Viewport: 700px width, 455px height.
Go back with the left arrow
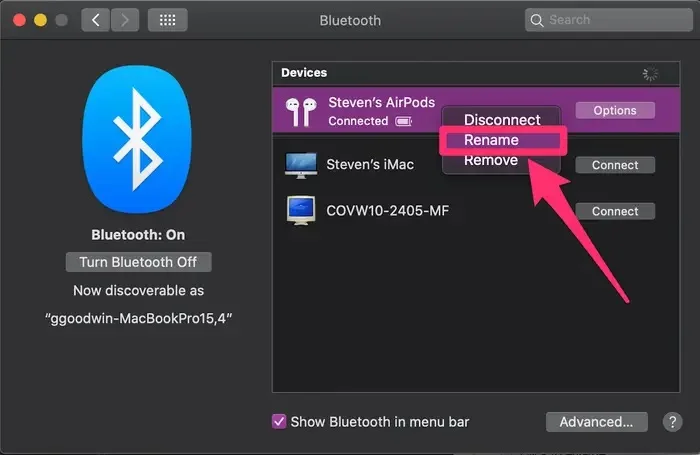[95, 20]
